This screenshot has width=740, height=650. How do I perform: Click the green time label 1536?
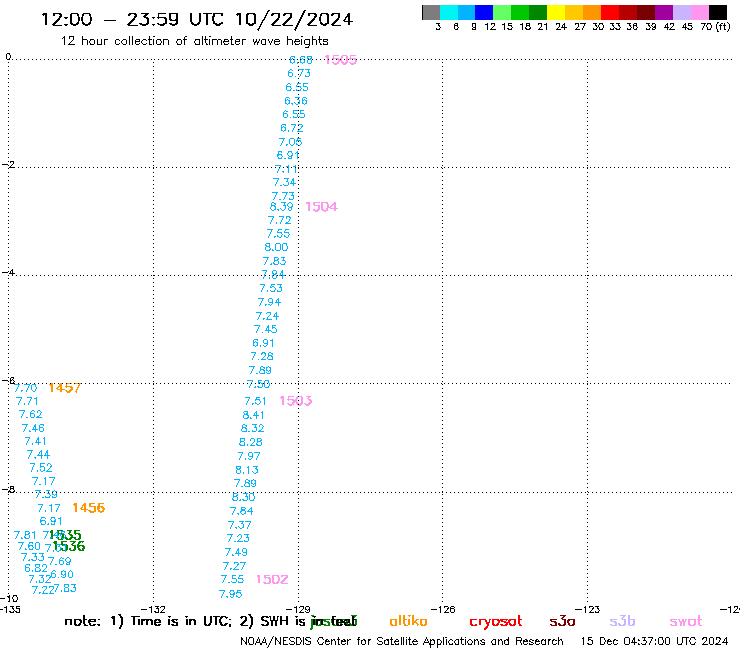pos(69,546)
